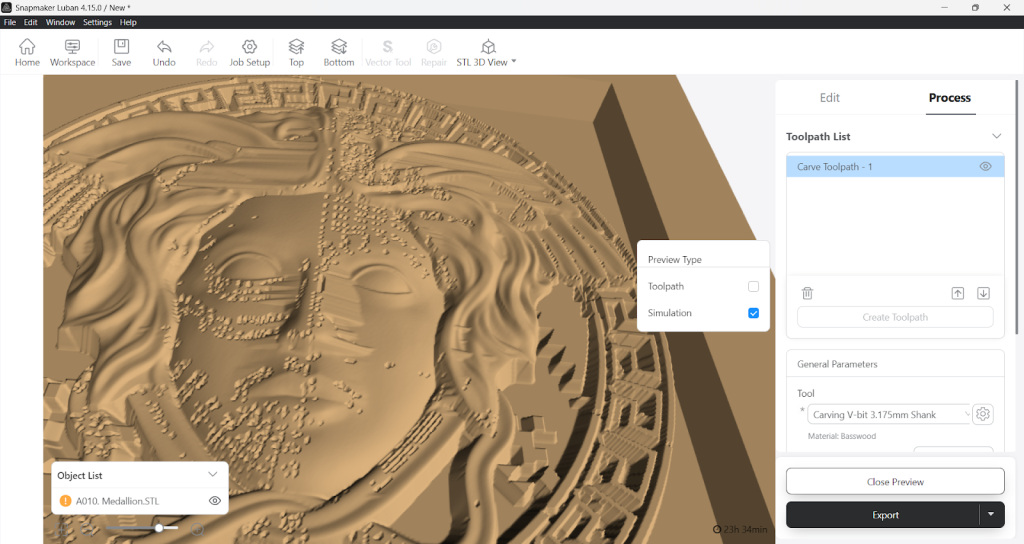Open the Settings menu
Image resolution: width=1024 pixels, height=544 pixels.
[97, 22]
